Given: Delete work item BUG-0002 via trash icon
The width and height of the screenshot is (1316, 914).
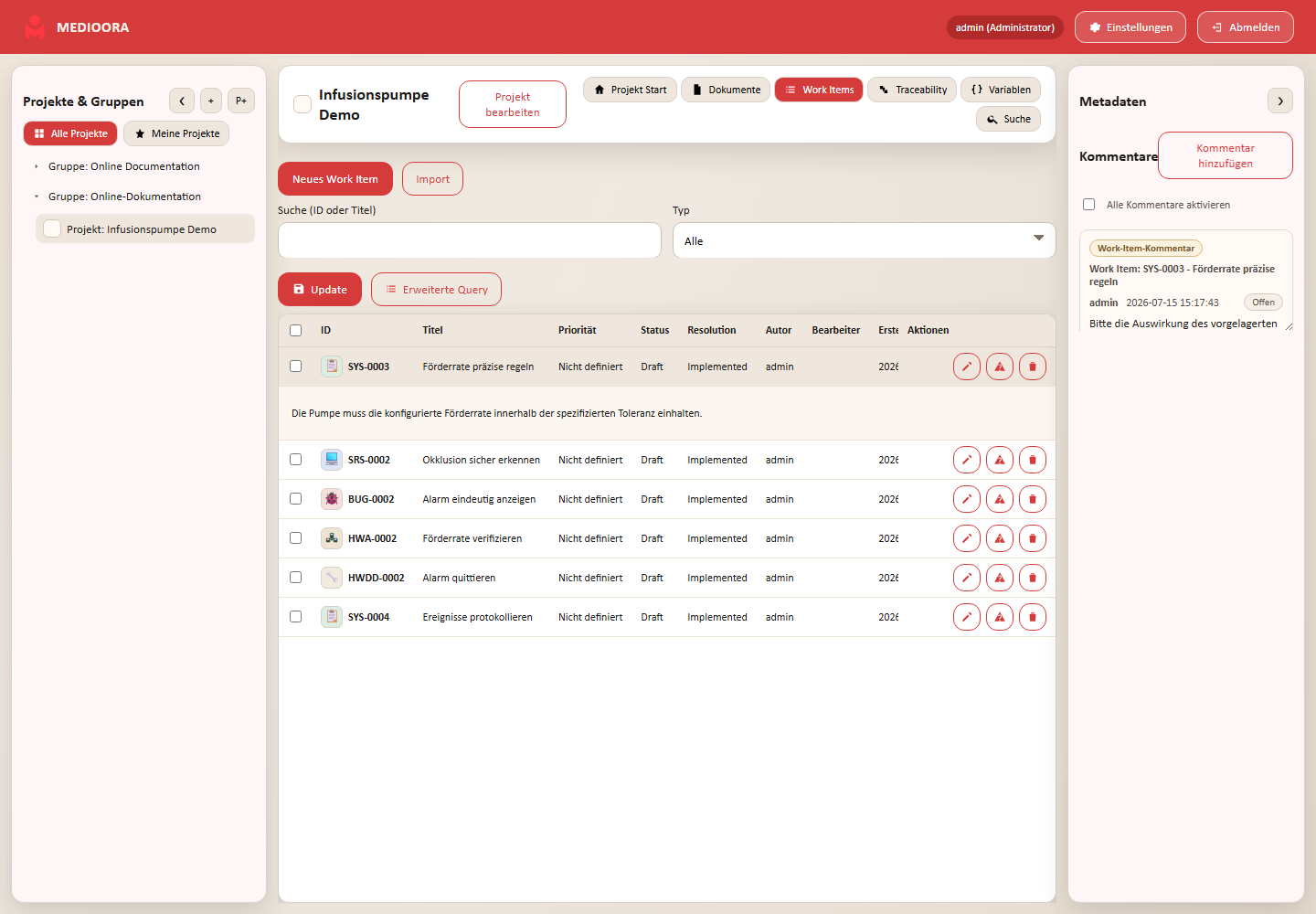Looking at the screenshot, I should click(x=1033, y=499).
